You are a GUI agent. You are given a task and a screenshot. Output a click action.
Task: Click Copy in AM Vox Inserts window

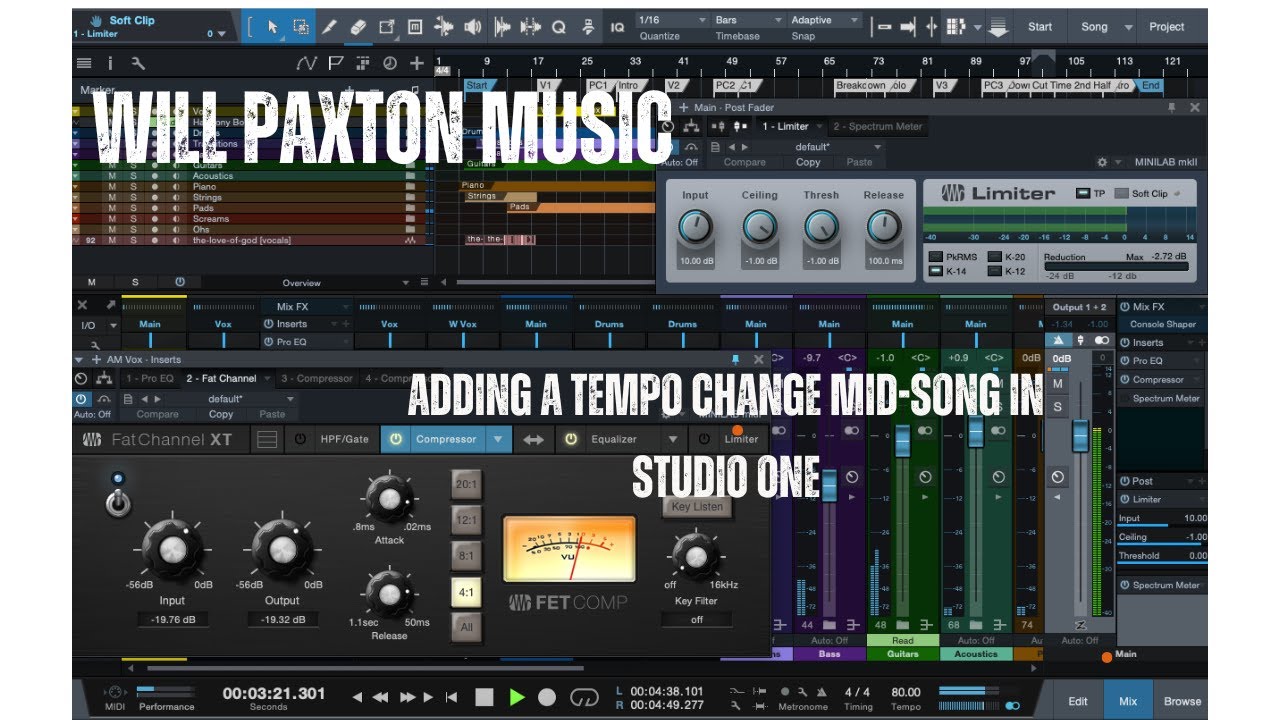[221, 414]
